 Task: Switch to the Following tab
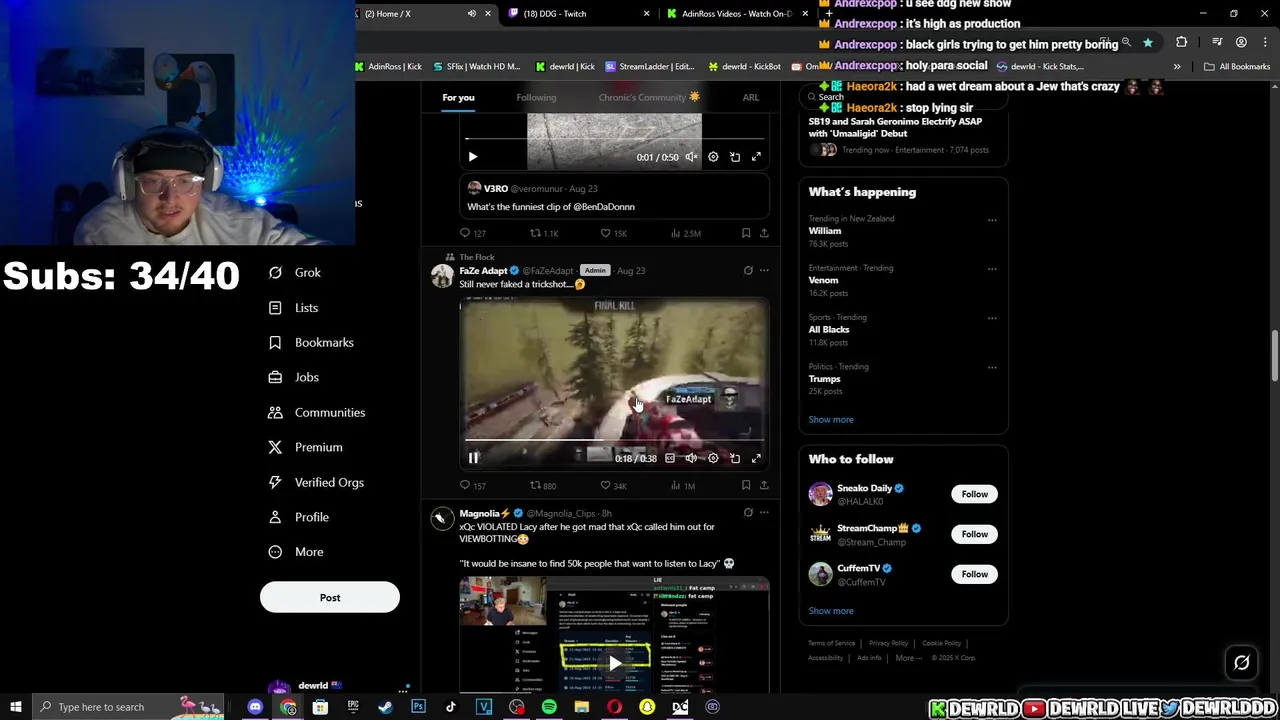point(536,97)
